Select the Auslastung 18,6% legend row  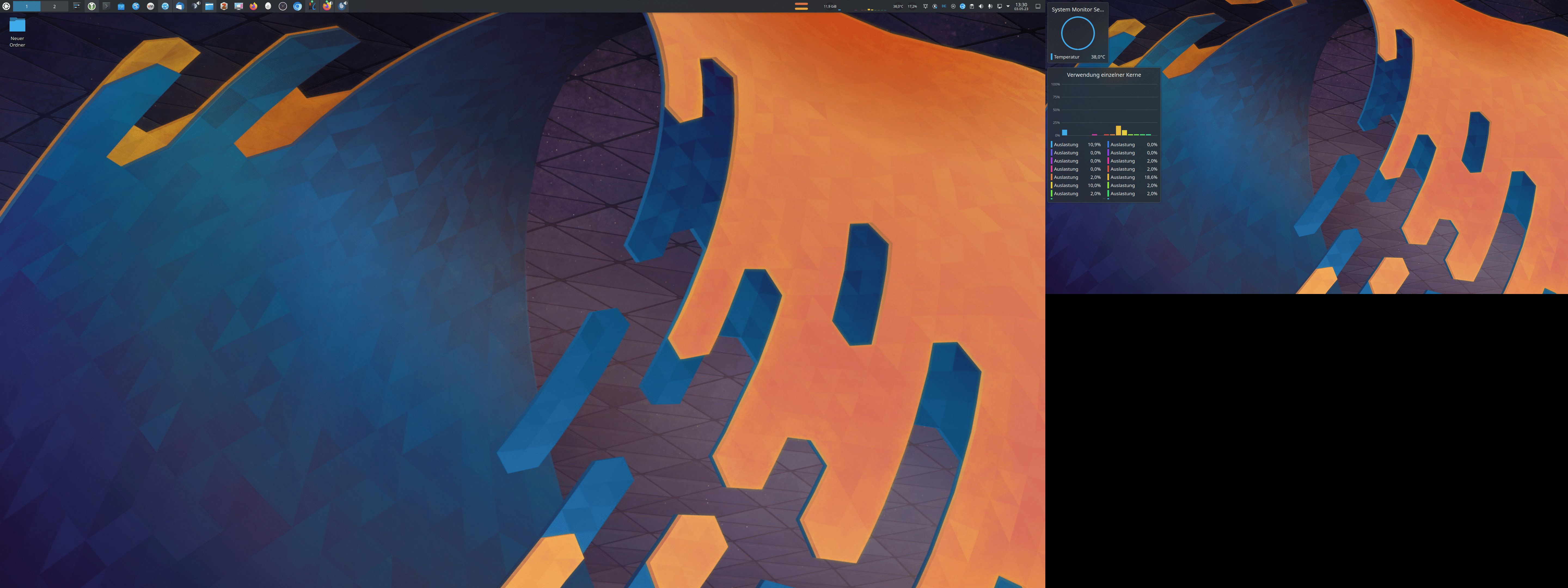tap(1132, 178)
